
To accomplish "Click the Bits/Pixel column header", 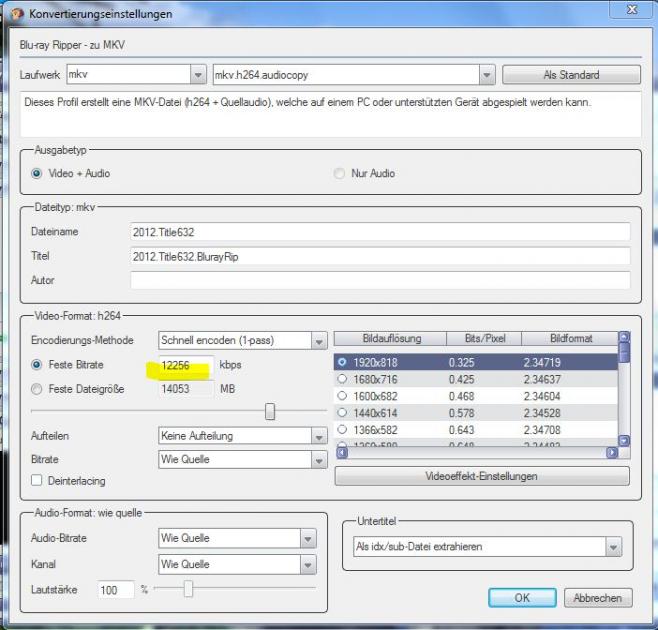I will tap(484, 338).
